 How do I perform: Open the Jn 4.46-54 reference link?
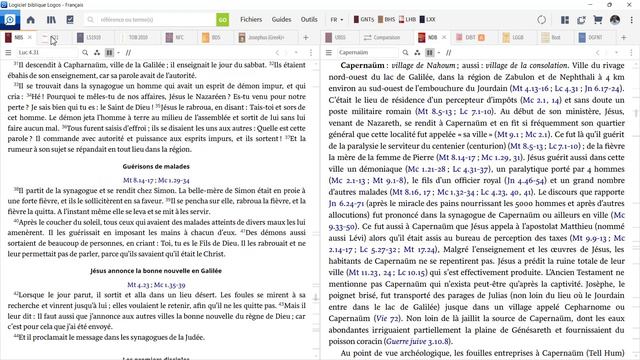(525, 180)
